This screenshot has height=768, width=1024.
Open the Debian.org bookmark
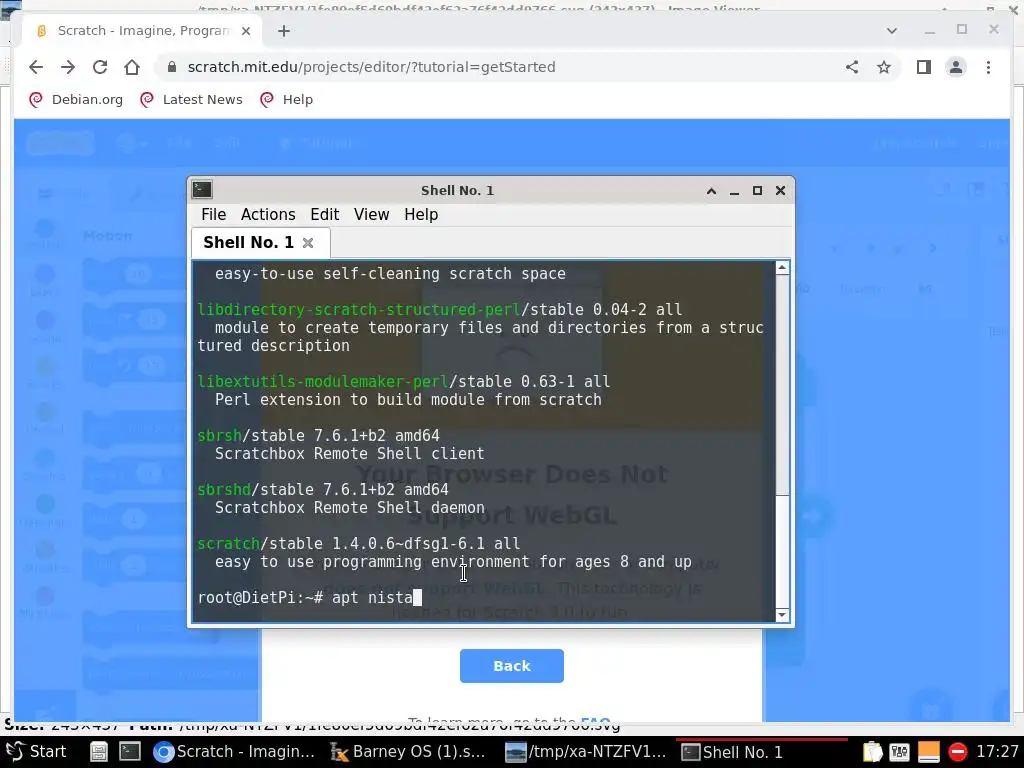[x=76, y=100]
